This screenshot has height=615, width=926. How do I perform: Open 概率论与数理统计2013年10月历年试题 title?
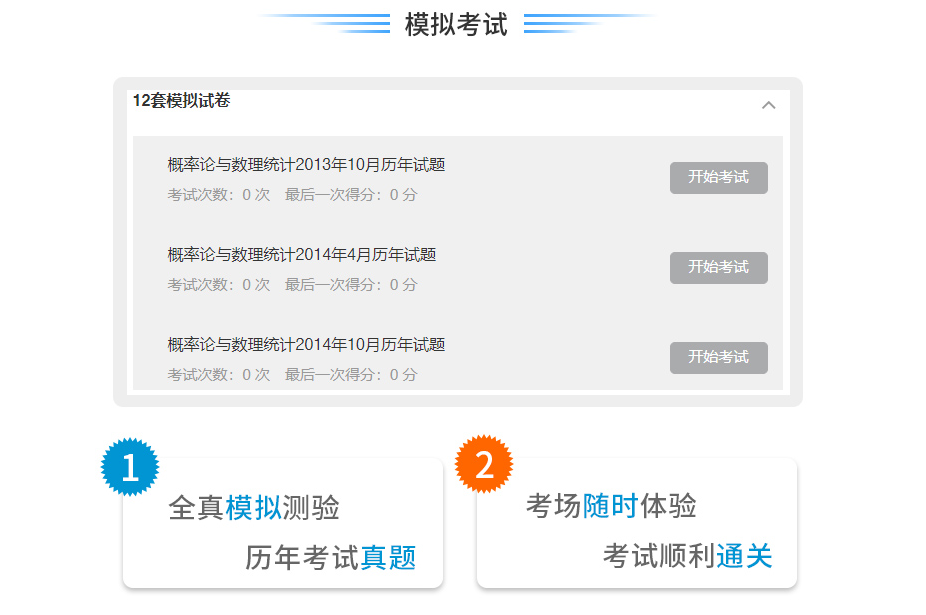(306, 165)
